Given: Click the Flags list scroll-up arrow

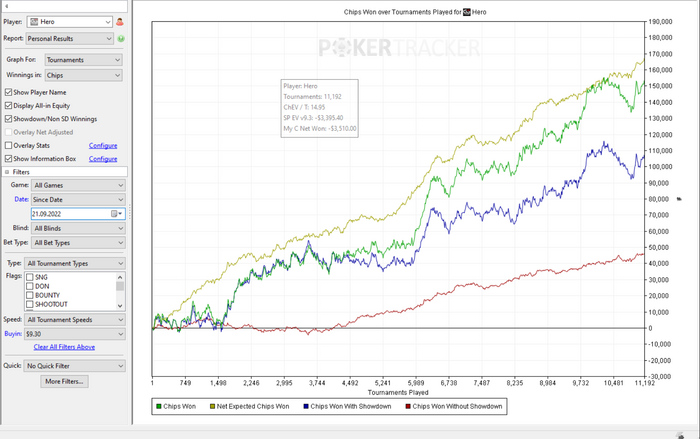Looking at the screenshot, I should coord(120,277).
